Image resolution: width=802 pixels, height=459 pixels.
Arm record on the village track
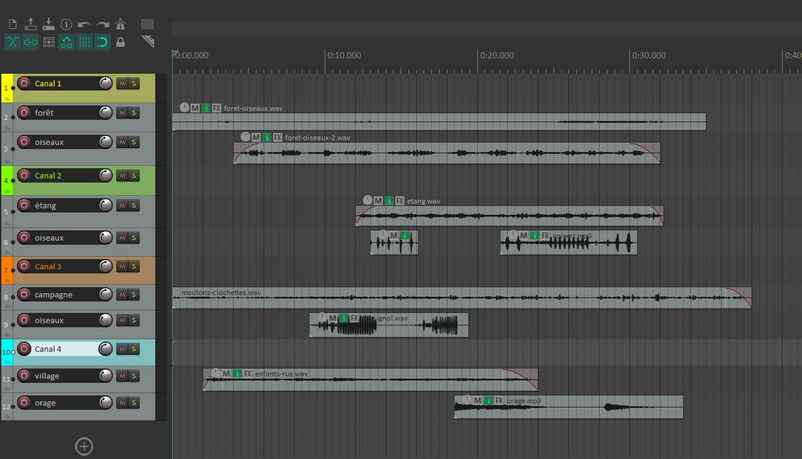point(24,378)
